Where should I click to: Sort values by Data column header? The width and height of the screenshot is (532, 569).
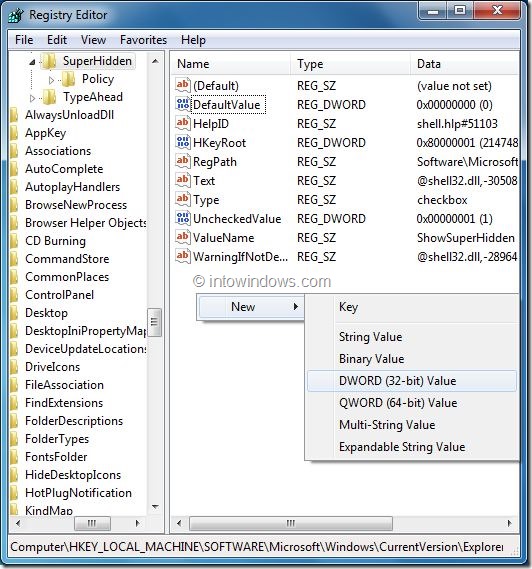tap(465, 64)
